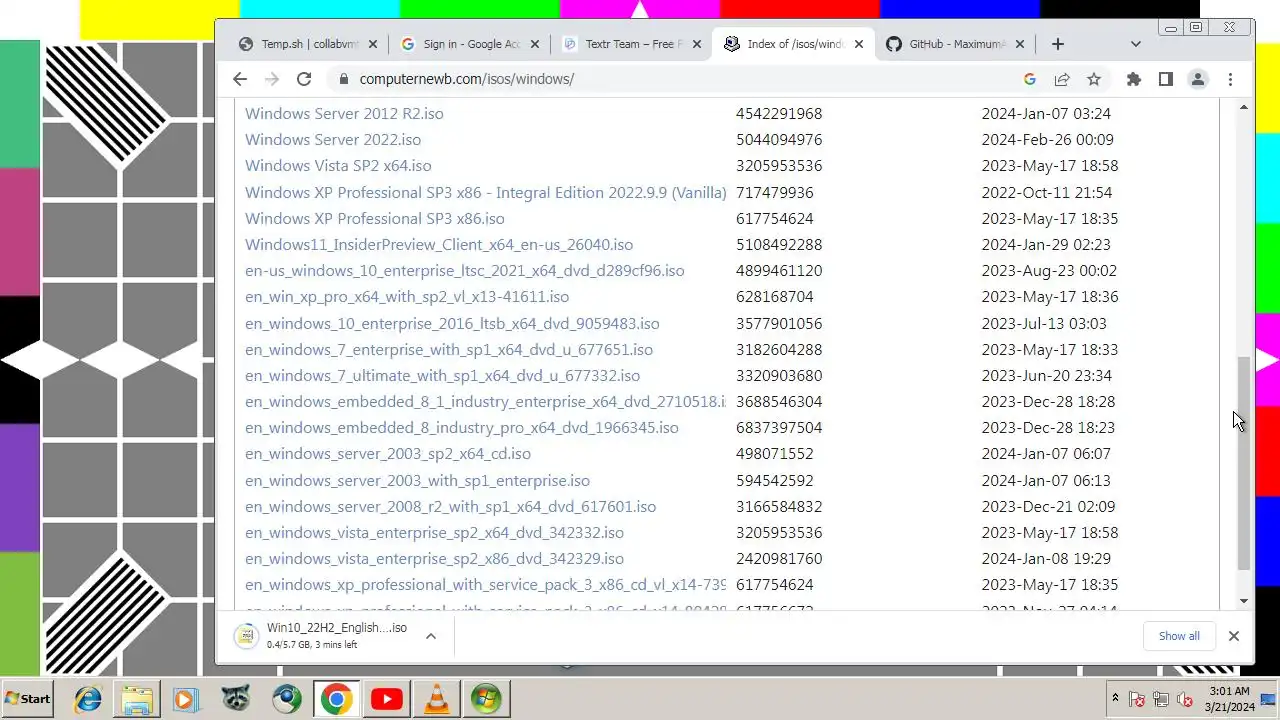Open a new browser tab
This screenshot has width=1280, height=720.
pyautogui.click(x=1057, y=44)
